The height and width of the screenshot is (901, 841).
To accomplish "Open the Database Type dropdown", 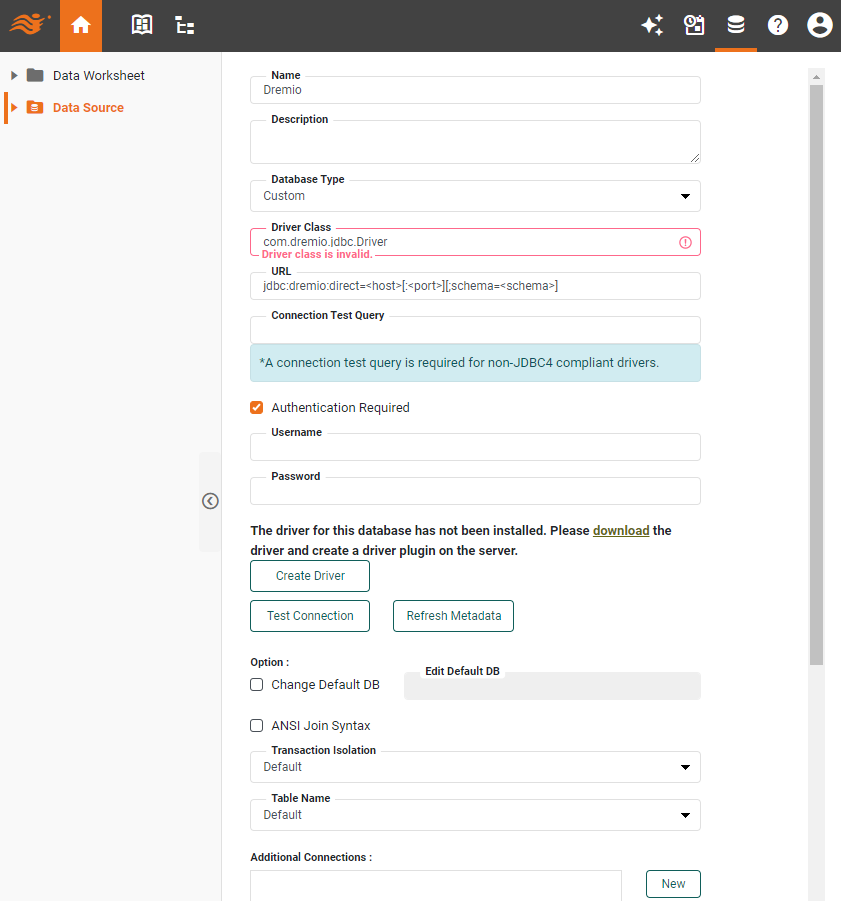I will pyautogui.click(x=686, y=196).
